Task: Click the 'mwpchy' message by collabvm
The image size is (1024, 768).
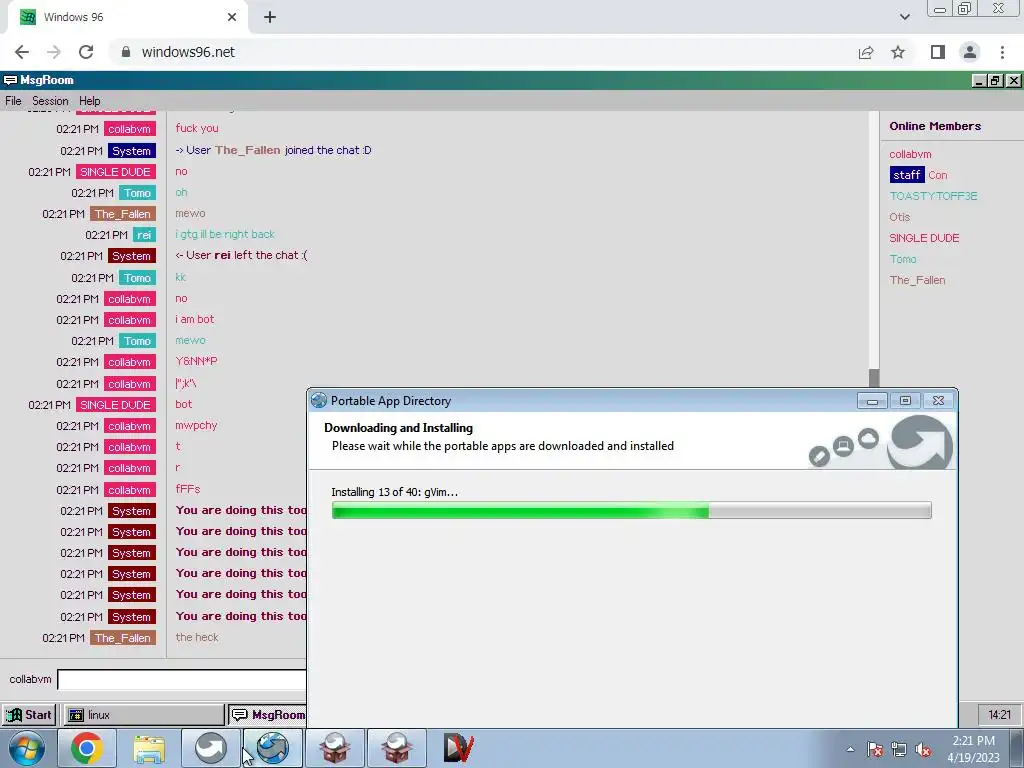Action: (196, 425)
